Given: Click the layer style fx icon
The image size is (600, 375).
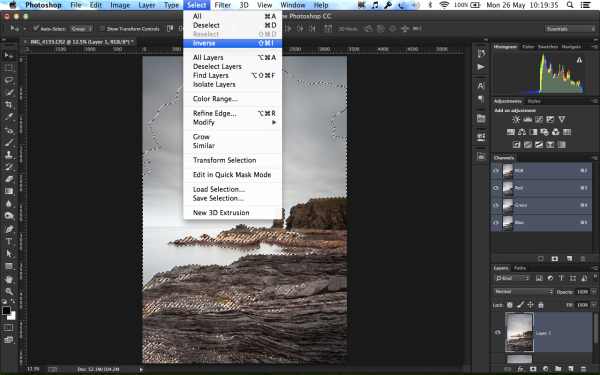Looking at the screenshot, I should [x=520, y=369].
